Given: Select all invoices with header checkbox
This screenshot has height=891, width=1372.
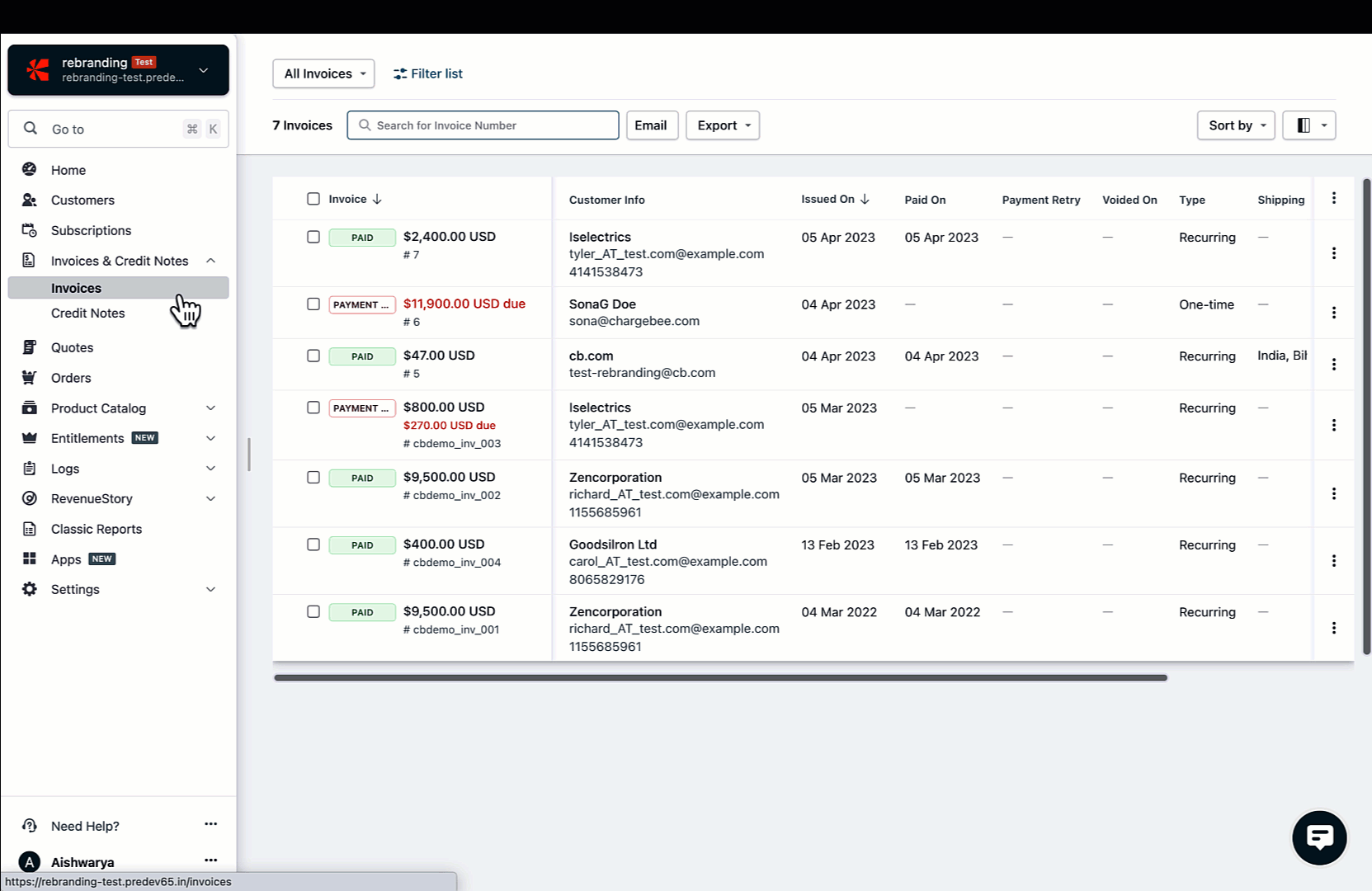Looking at the screenshot, I should coord(314,199).
